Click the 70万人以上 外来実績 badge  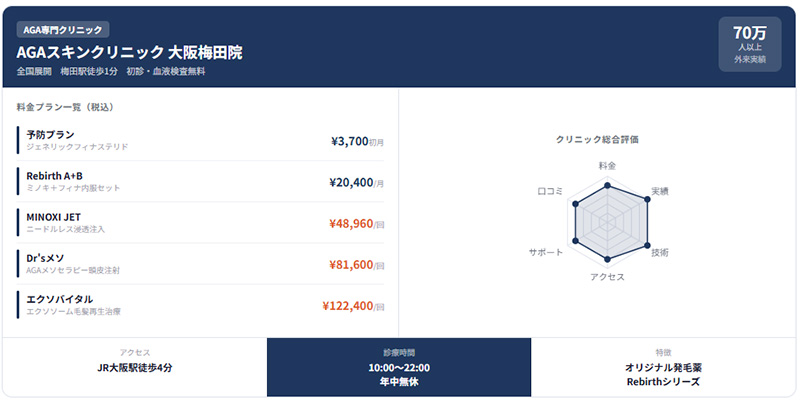tap(749, 45)
